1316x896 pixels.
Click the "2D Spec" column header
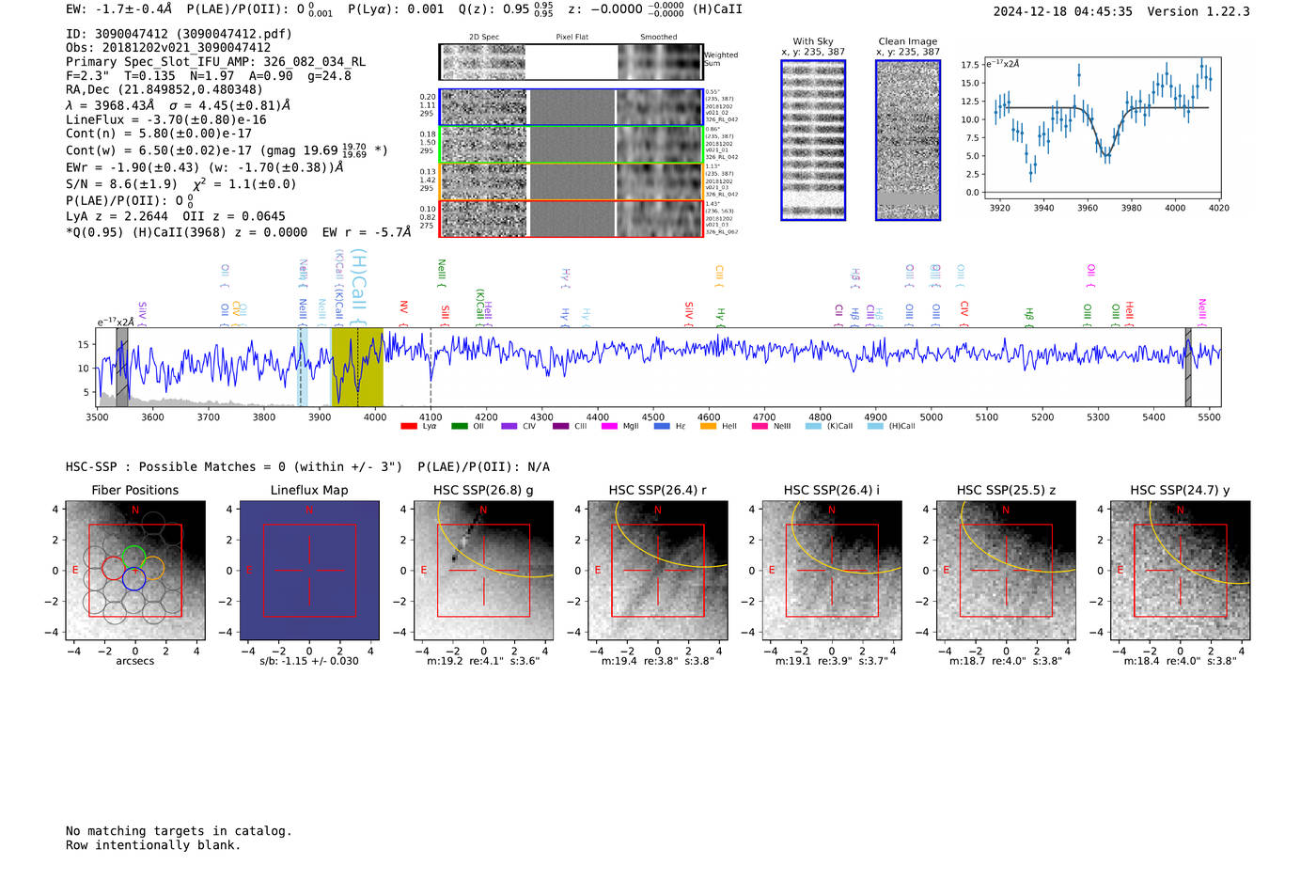pyautogui.click(x=484, y=37)
